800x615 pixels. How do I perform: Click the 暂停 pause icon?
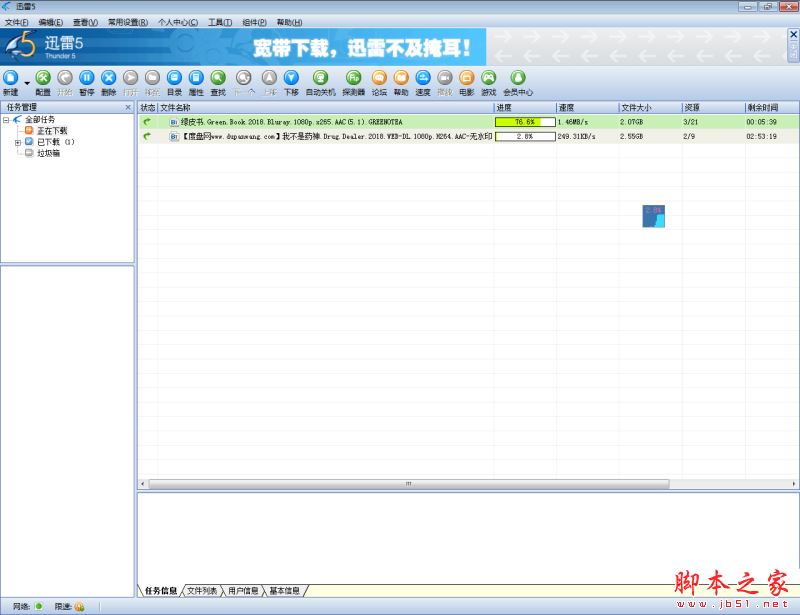pos(87,78)
